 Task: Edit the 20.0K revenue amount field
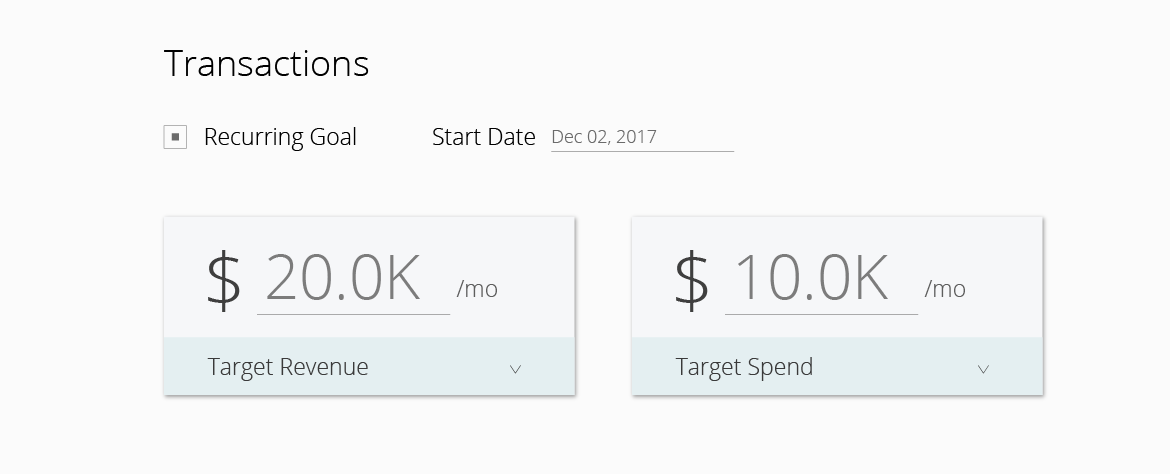click(353, 280)
